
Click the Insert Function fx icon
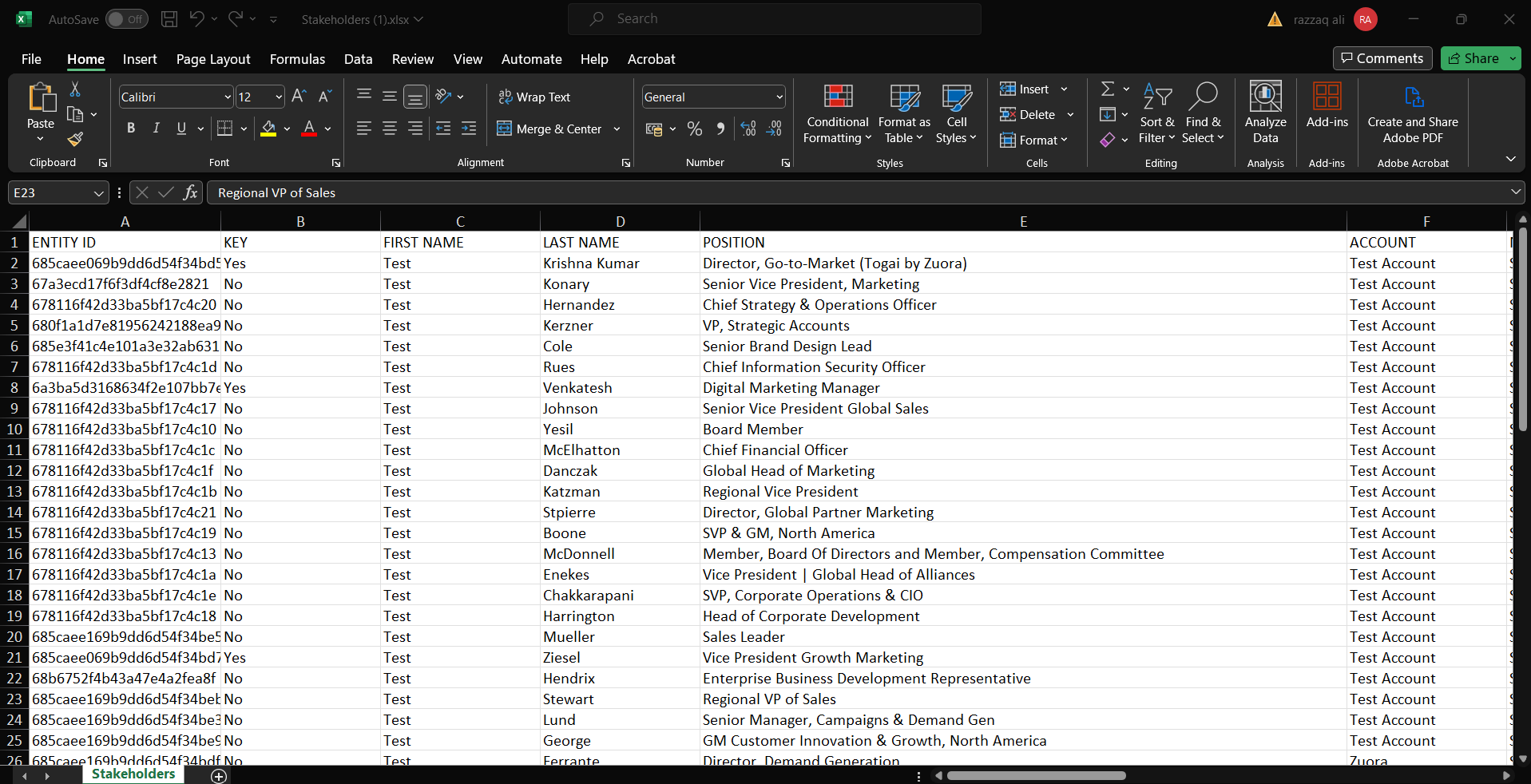tap(190, 192)
